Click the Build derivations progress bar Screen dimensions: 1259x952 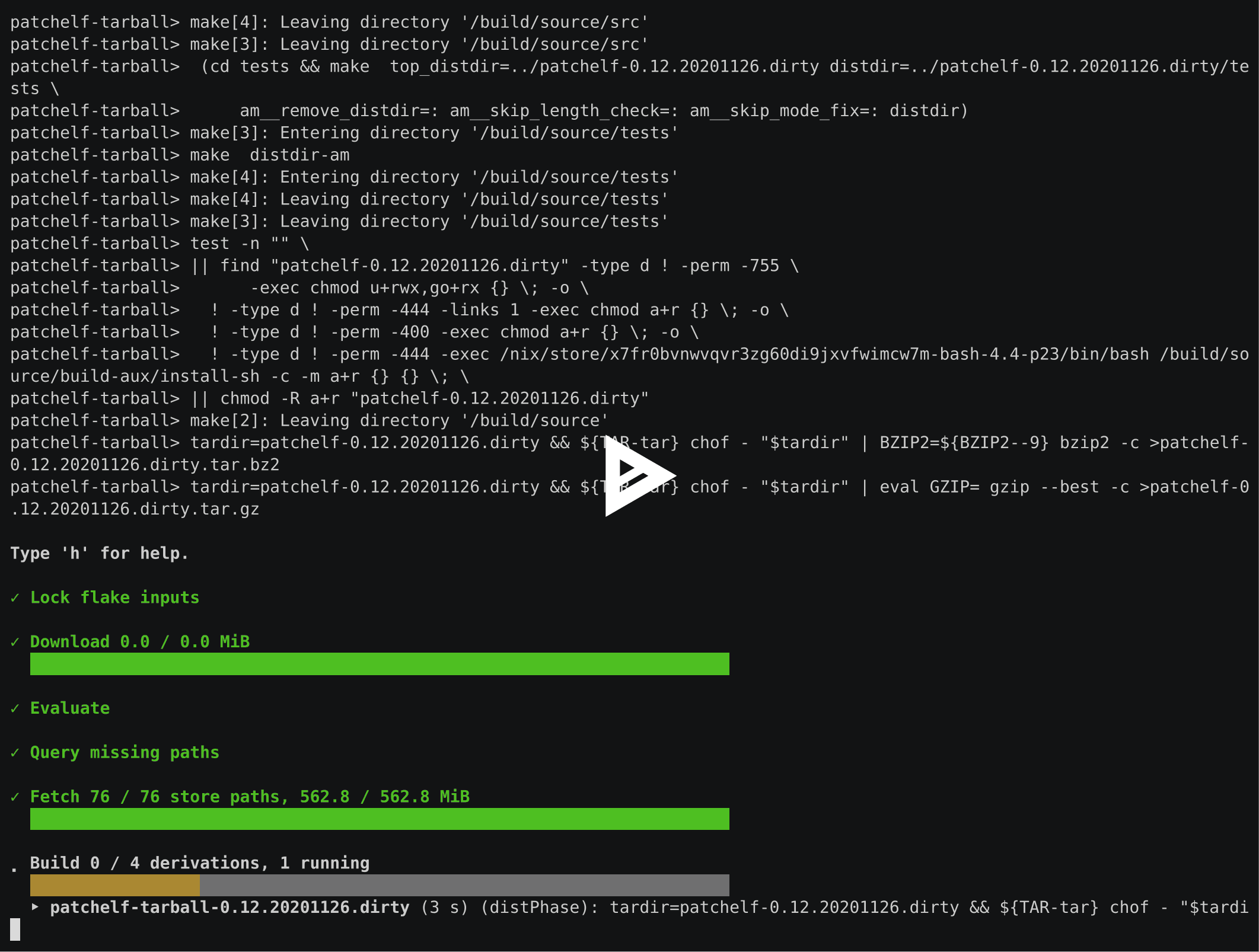pos(380,885)
